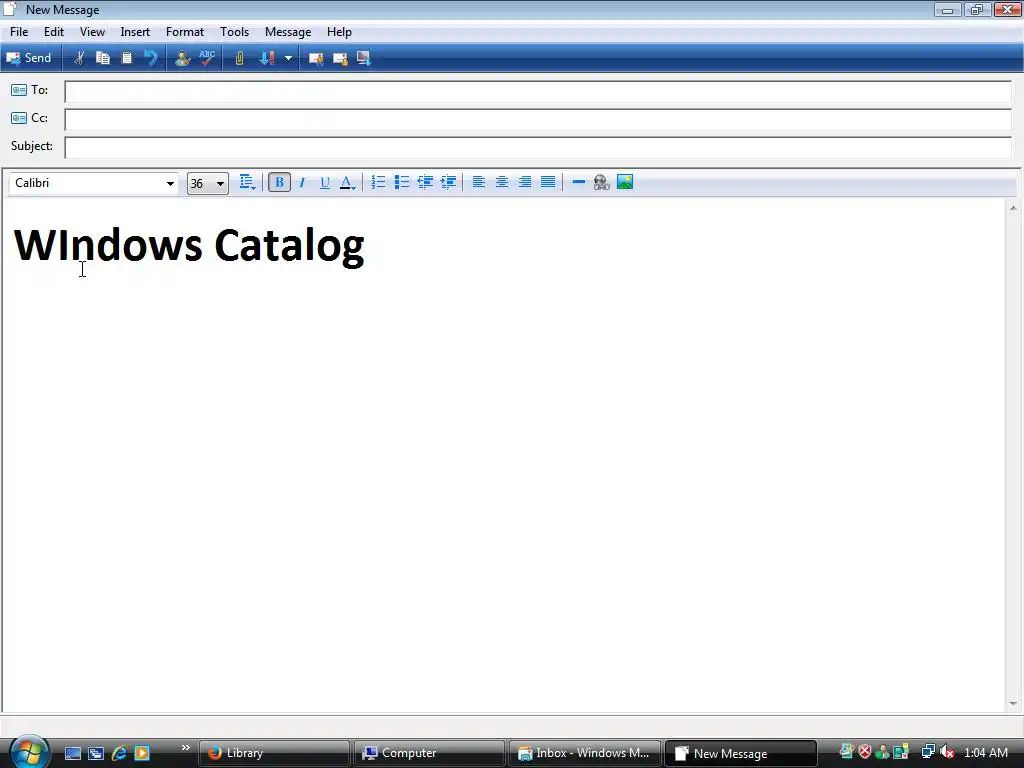This screenshot has height=768, width=1024.
Task: Toggle work offline icon
Action: [x=364, y=58]
